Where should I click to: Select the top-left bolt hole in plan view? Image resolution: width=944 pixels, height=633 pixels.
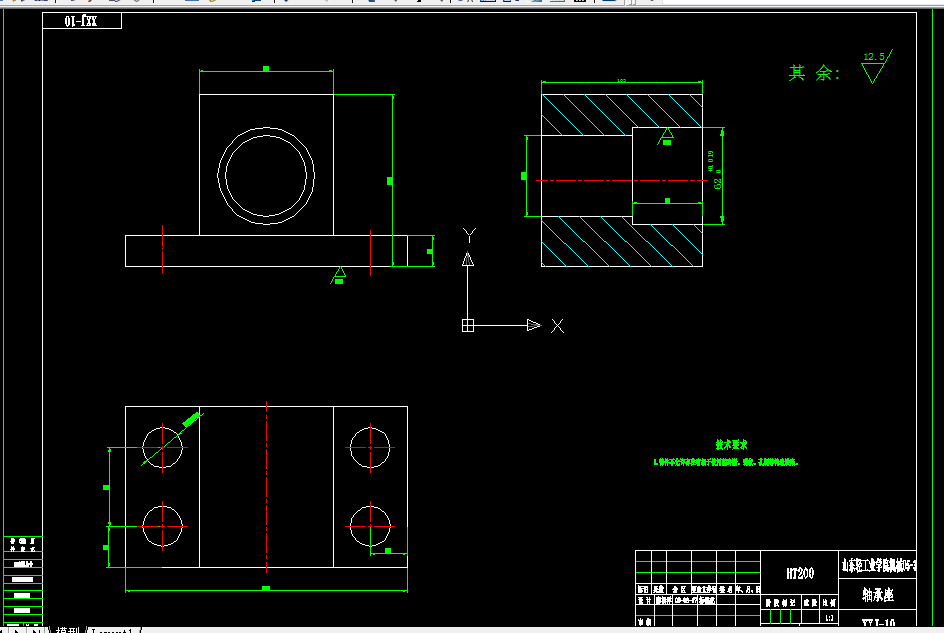(x=163, y=447)
